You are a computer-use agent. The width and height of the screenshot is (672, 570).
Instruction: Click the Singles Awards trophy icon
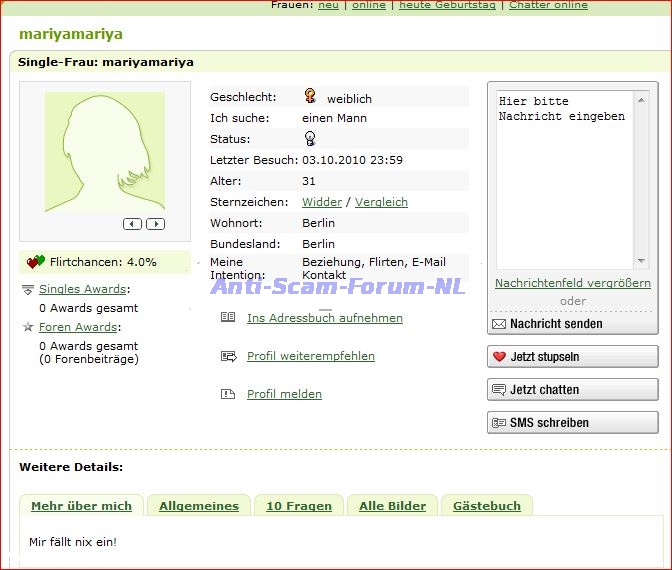coord(28,290)
